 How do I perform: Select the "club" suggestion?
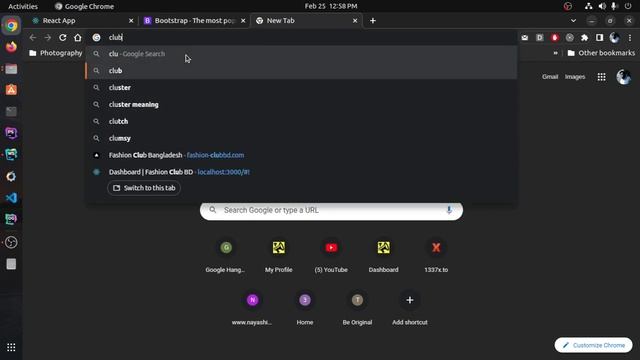pyautogui.click(x=301, y=71)
